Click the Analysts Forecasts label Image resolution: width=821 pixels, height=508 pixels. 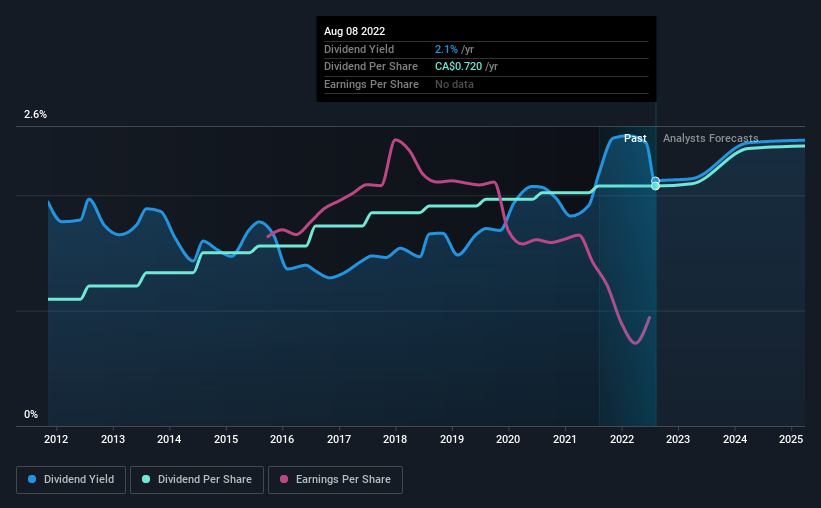(711, 138)
